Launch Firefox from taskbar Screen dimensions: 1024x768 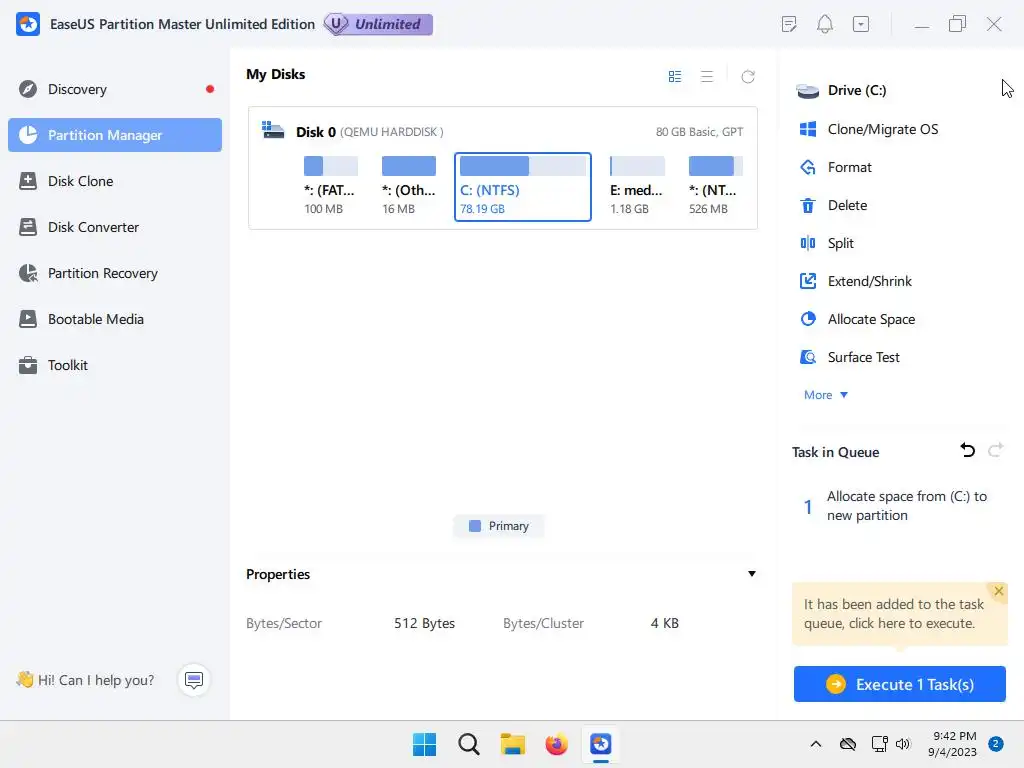pyautogui.click(x=556, y=744)
